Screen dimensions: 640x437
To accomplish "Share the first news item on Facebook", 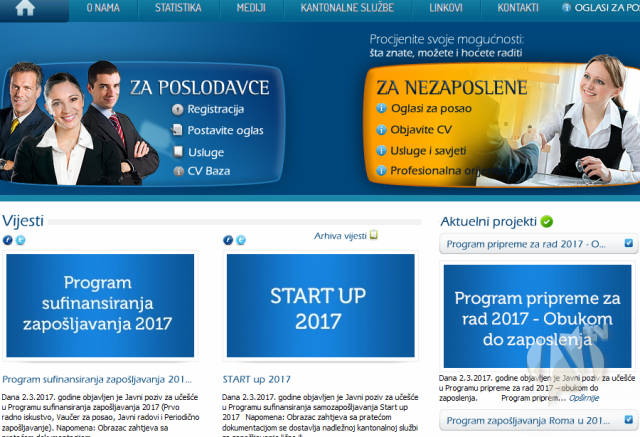I will pos(8,240).
